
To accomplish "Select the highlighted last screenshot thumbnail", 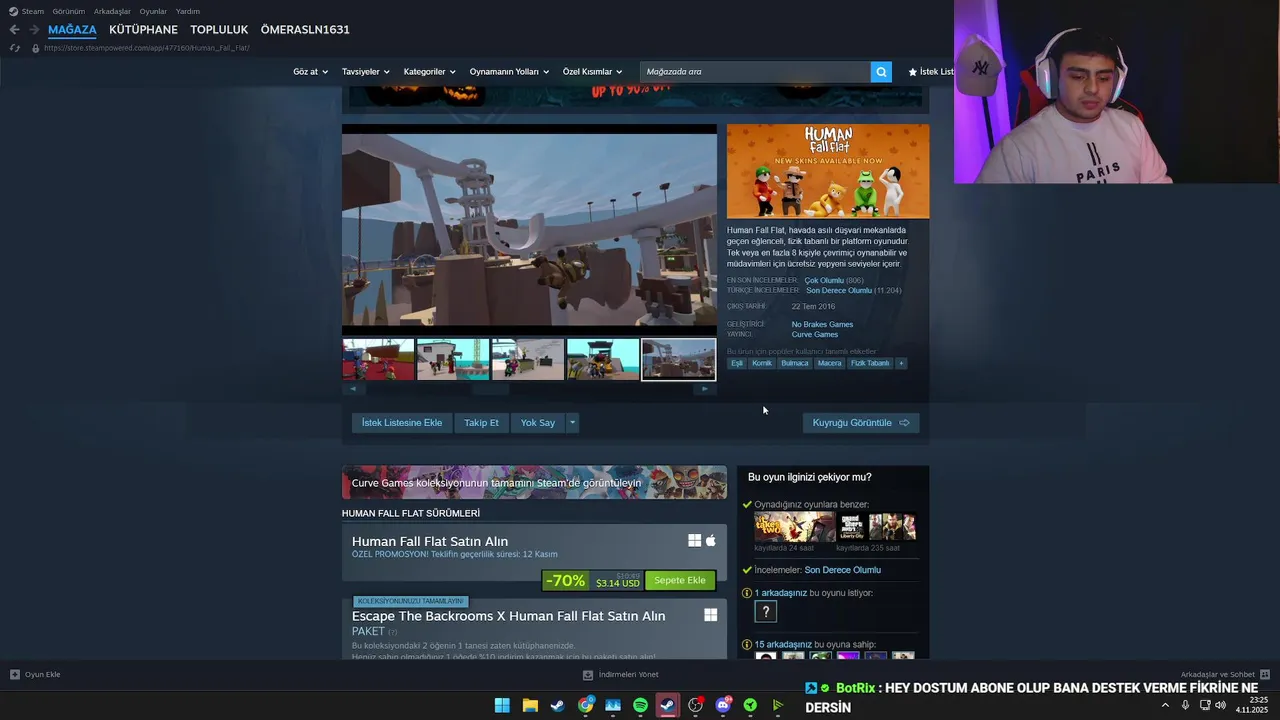I will (x=678, y=359).
